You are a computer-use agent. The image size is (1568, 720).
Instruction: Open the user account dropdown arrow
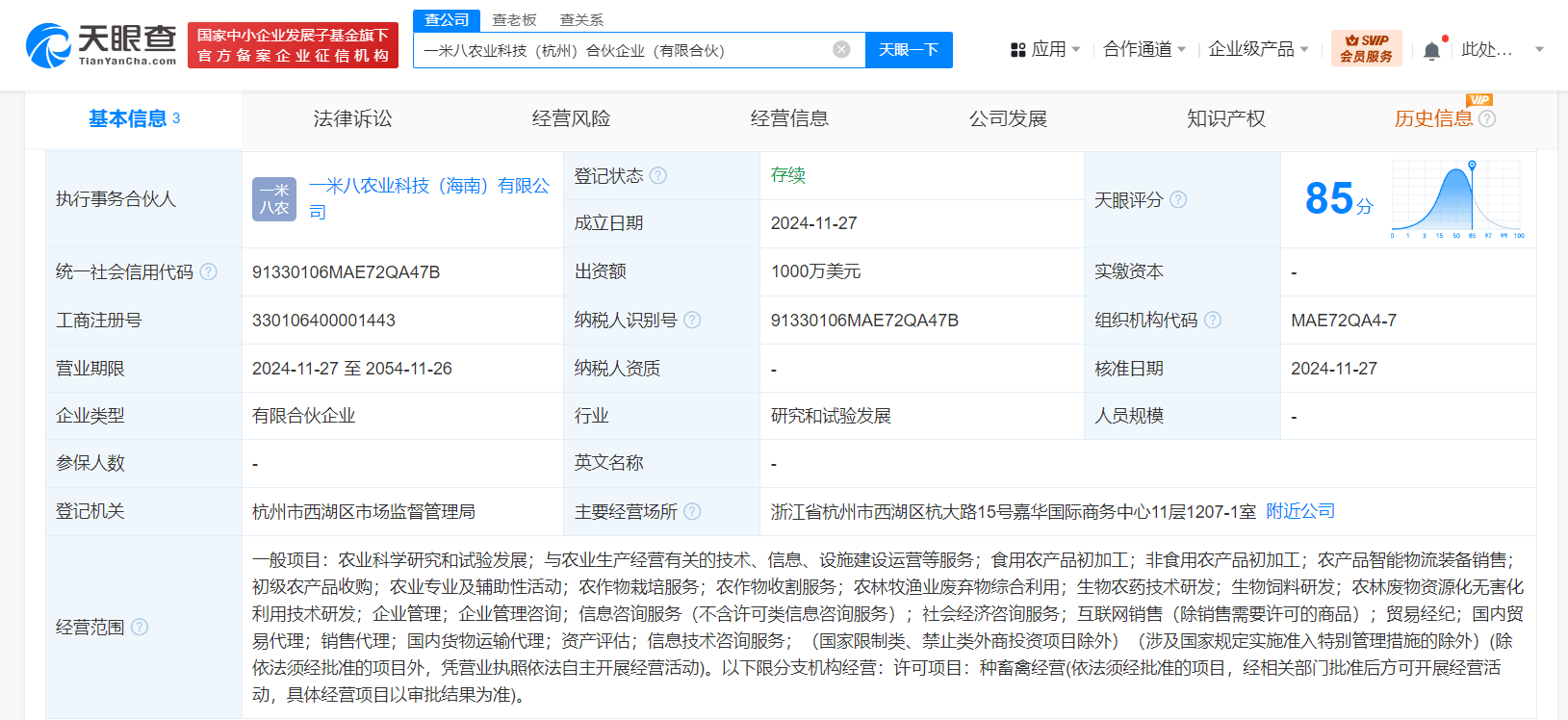(x=1539, y=49)
